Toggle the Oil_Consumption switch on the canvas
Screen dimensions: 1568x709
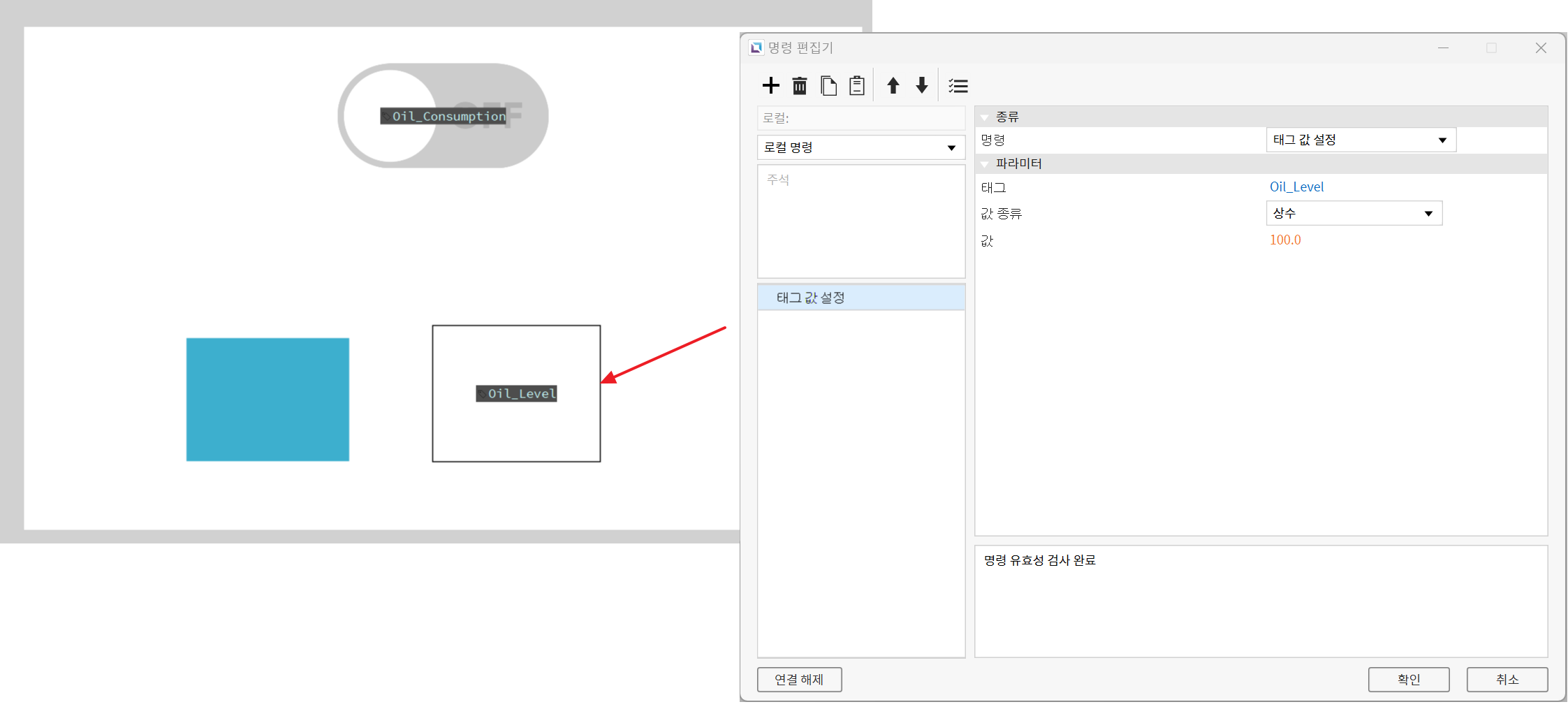click(x=443, y=116)
